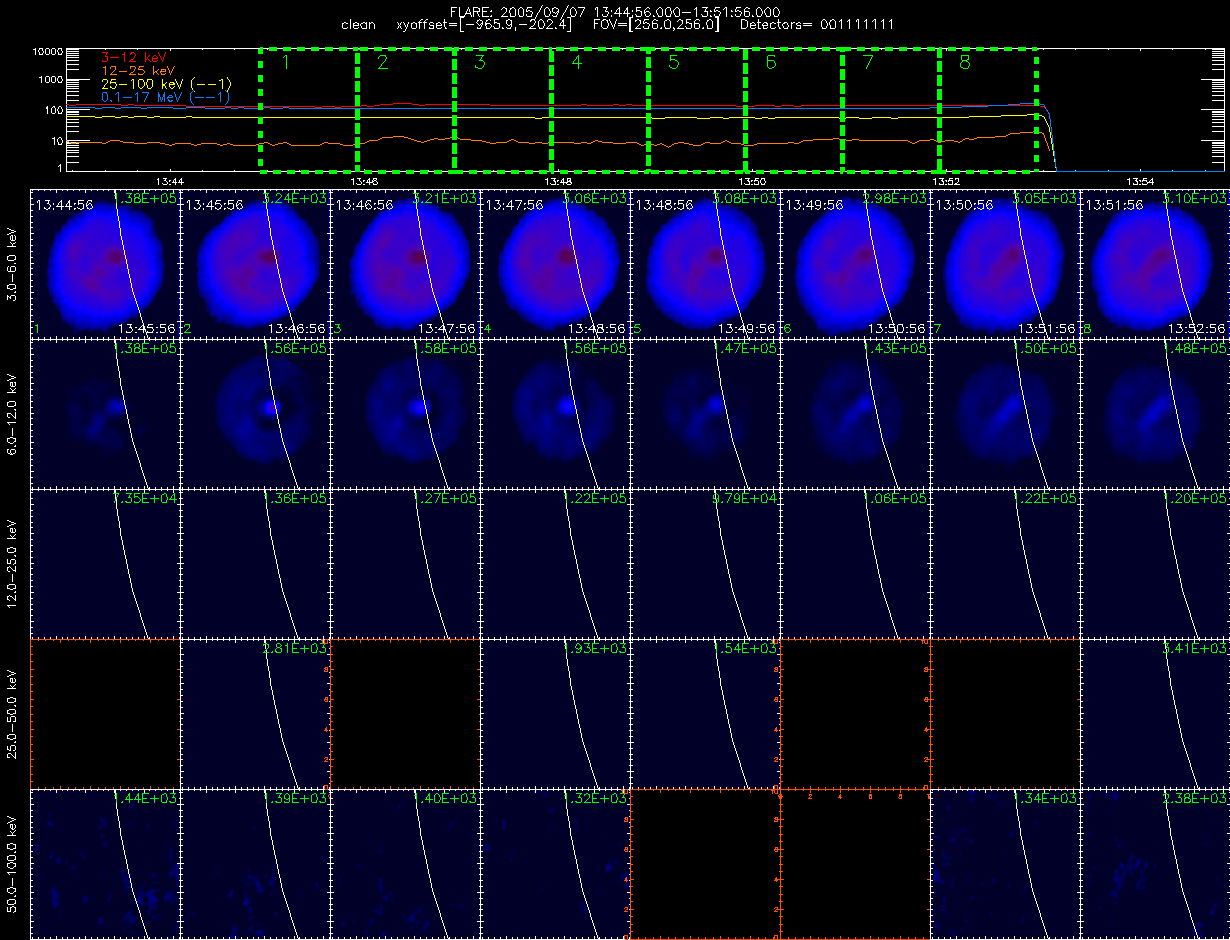Click the 6.0-12.0 keV row label

coord(12,413)
